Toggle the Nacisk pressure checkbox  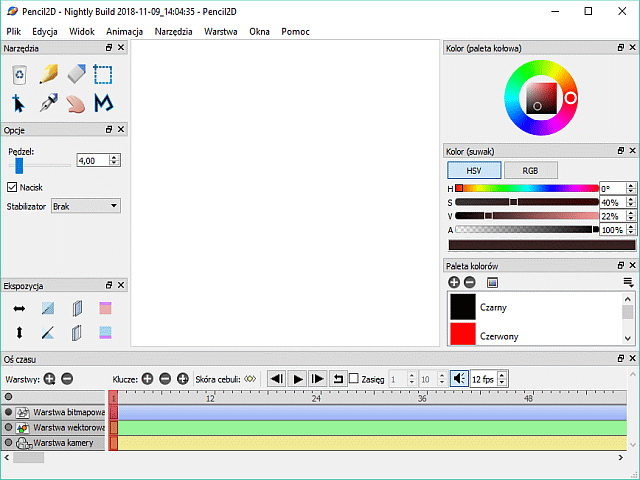[12, 187]
